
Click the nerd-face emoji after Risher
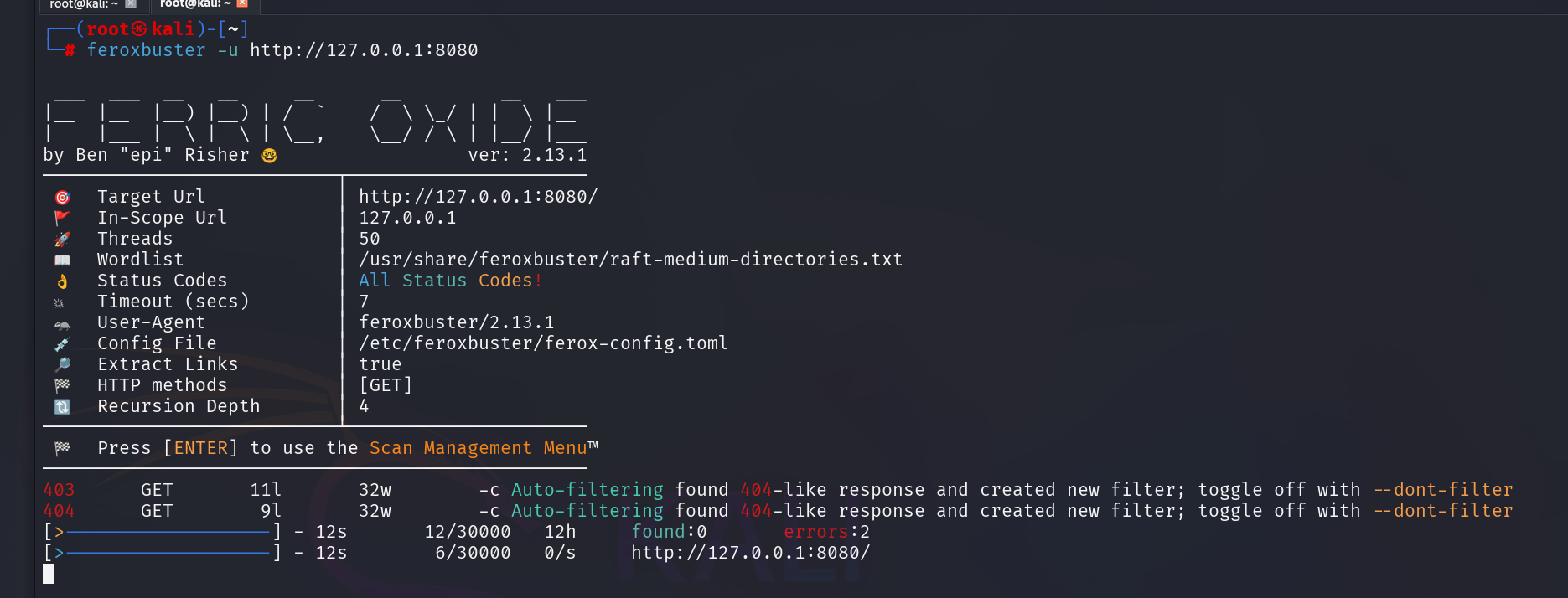coord(269,156)
